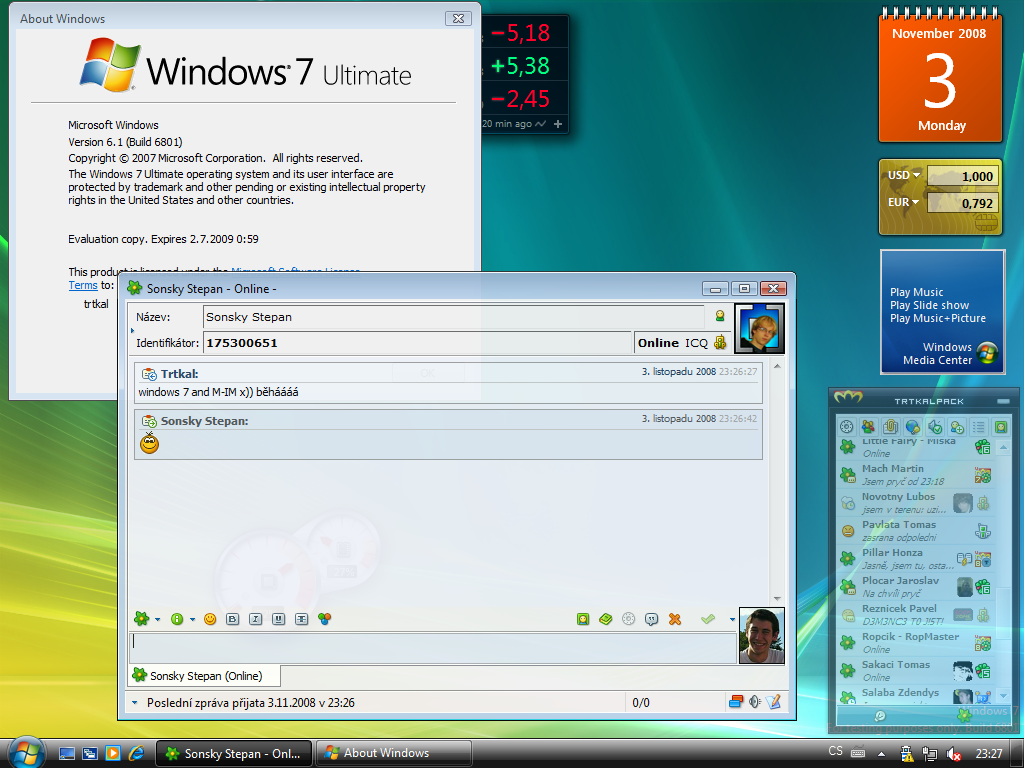The width and height of the screenshot is (1024, 768).
Task: Expand the status bar arrow before Poslední zpráva
Action: click(x=135, y=703)
